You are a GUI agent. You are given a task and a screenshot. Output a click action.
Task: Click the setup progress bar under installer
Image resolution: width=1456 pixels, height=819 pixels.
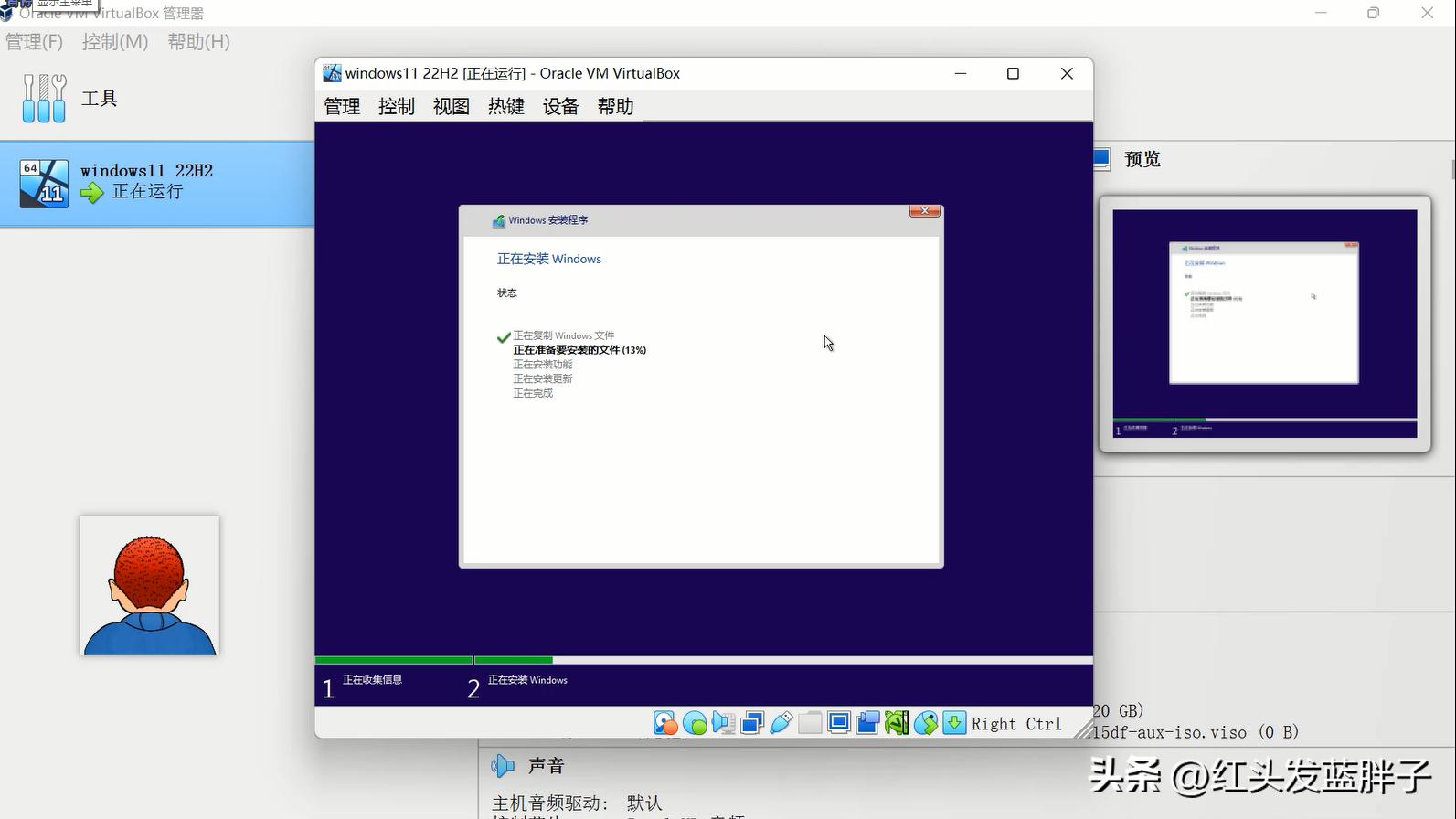tap(704, 660)
